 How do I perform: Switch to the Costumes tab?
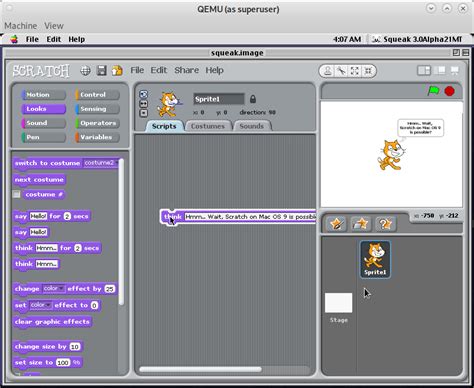pos(208,126)
